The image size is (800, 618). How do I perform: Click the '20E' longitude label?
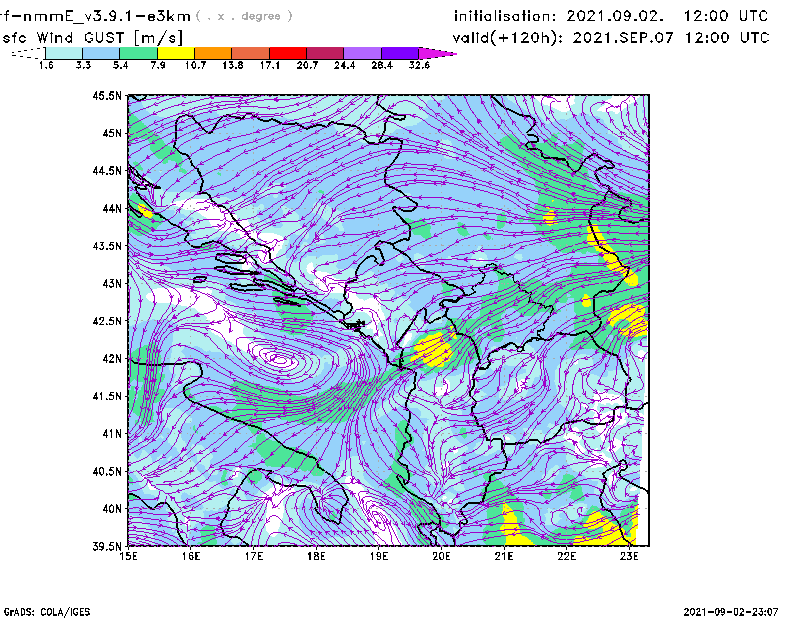[441, 556]
